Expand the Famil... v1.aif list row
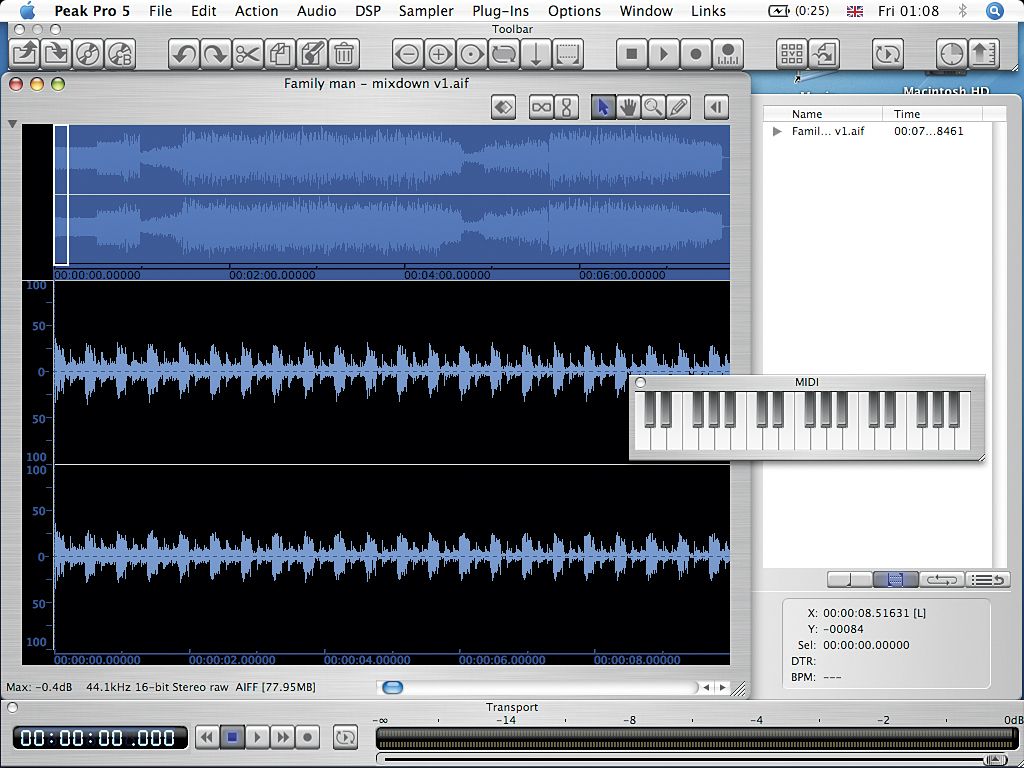The image size is (1024, 768). pos(777,131)
